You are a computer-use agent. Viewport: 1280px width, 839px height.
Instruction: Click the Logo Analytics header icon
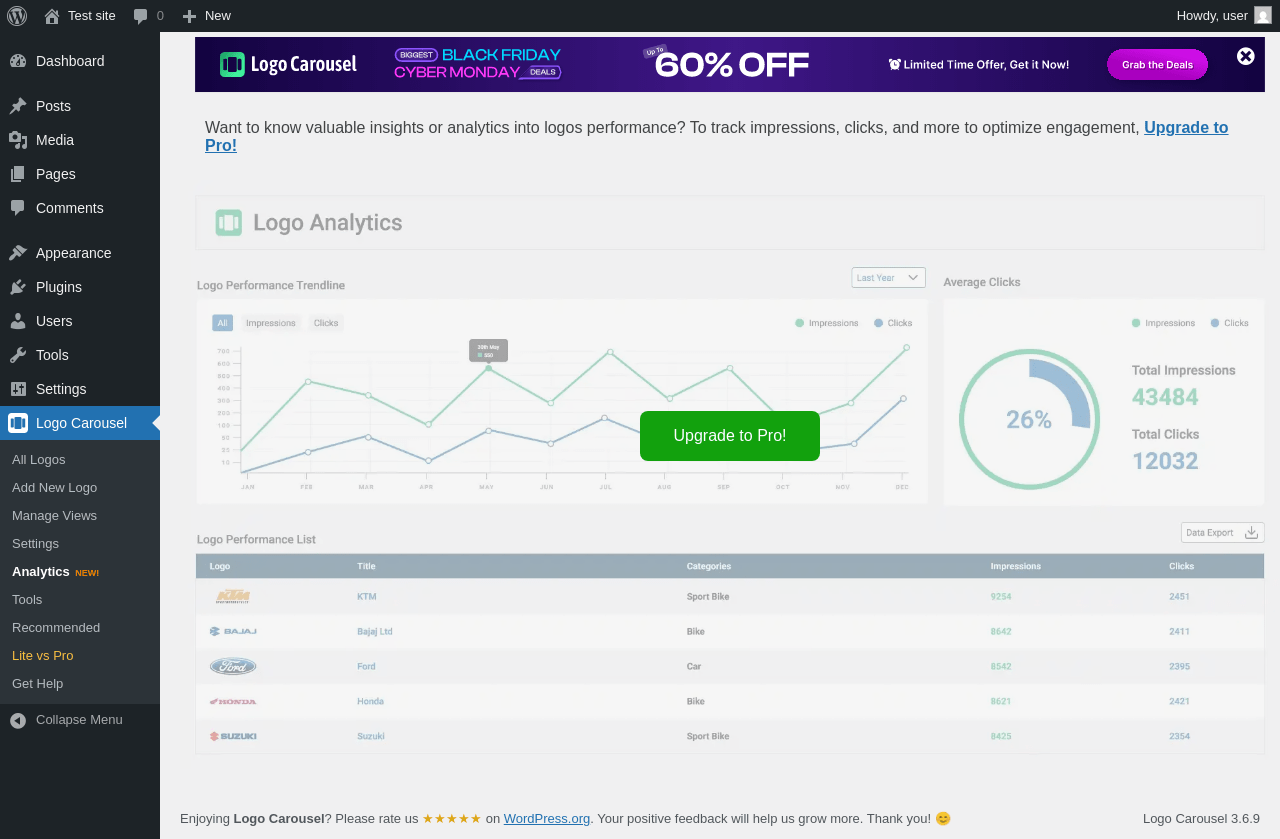tap(229, 223)
